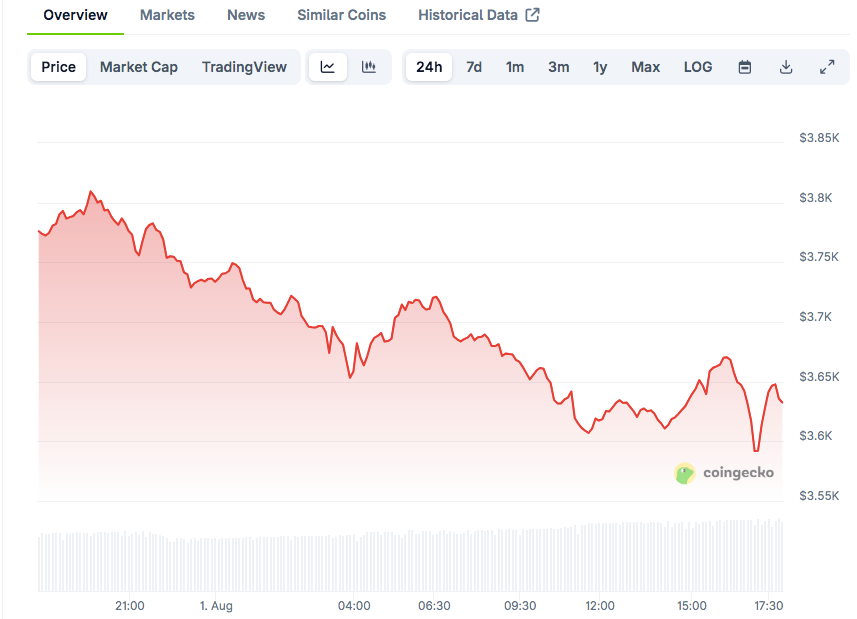Open the Markets tab

point(167,15)
